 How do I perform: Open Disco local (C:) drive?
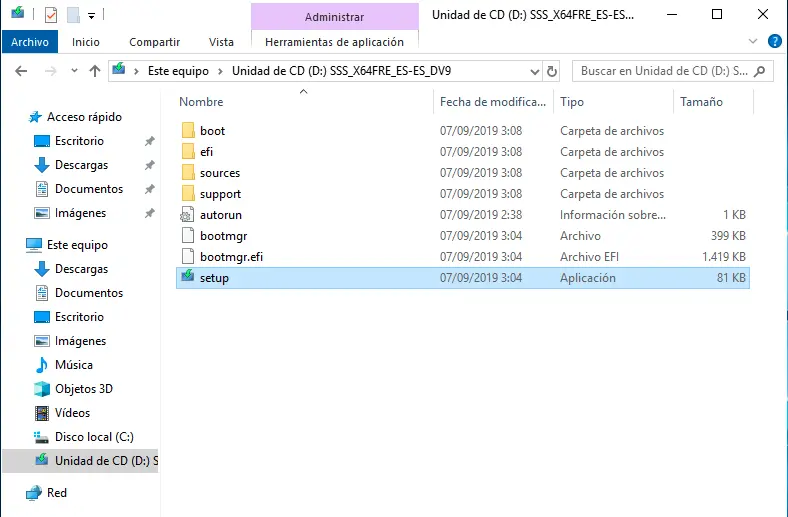point(94,437)
